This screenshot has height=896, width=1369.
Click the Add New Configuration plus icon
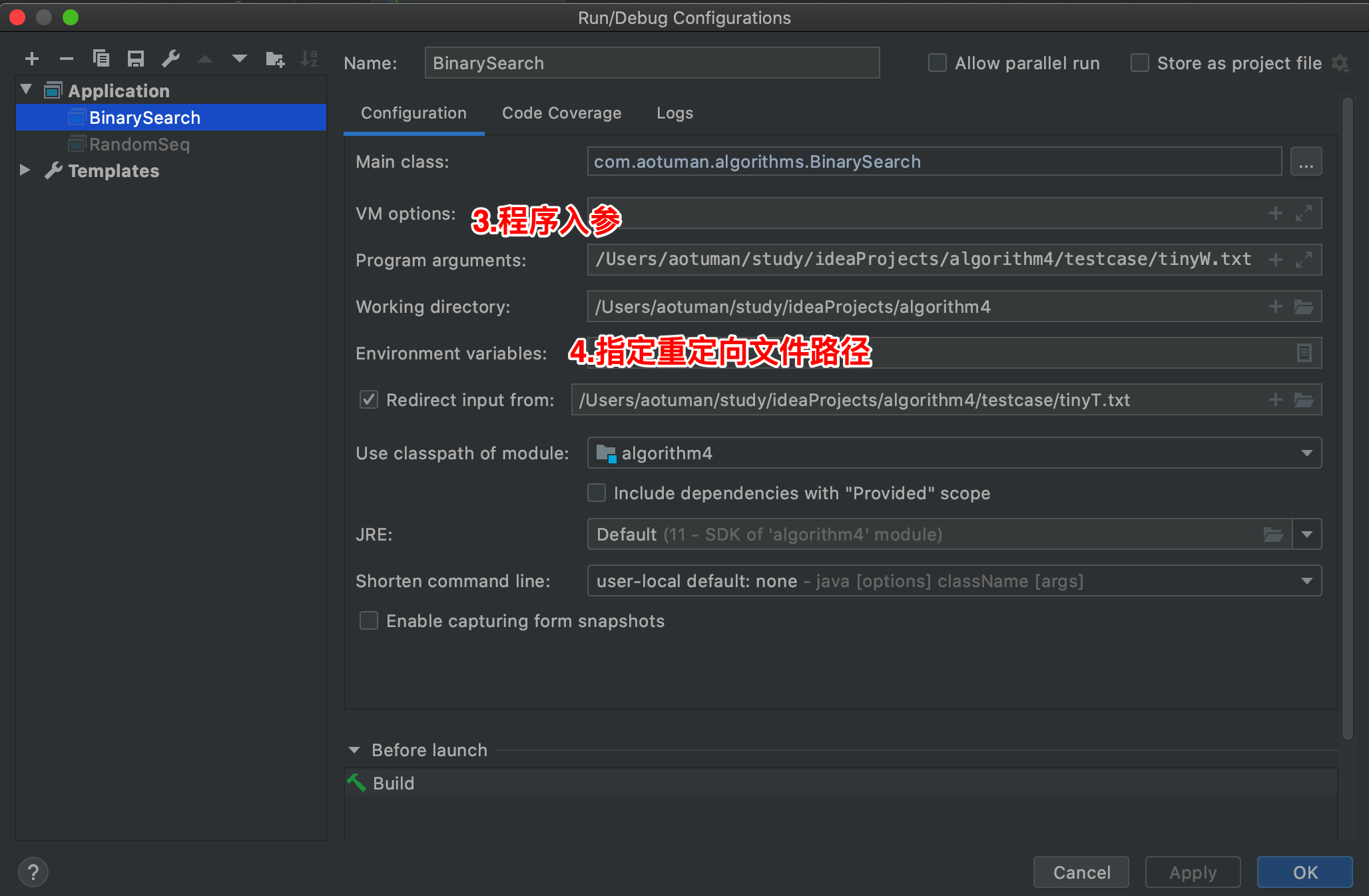[x=31, y=59]
